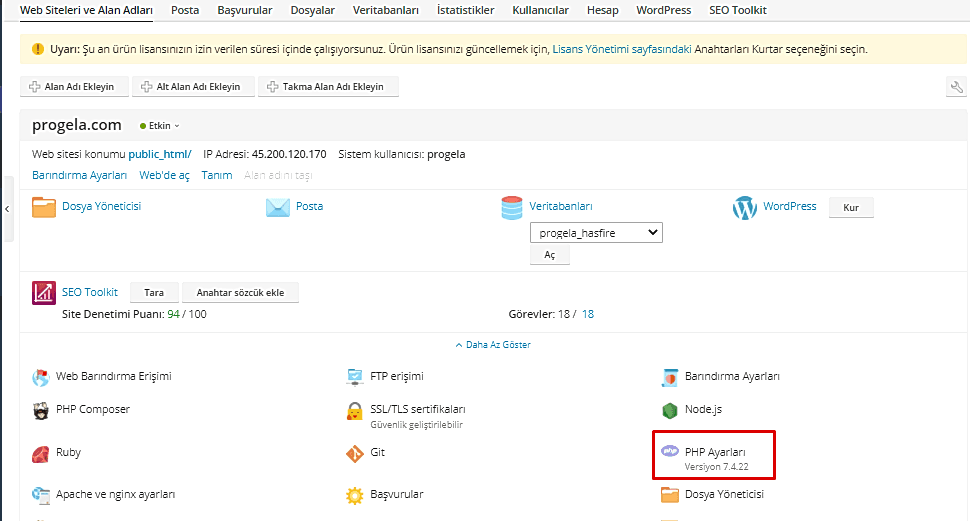Click the Tara button
The height and width of the screenshot is (521, 970).
pyautogui.click(x=154, y=293)
